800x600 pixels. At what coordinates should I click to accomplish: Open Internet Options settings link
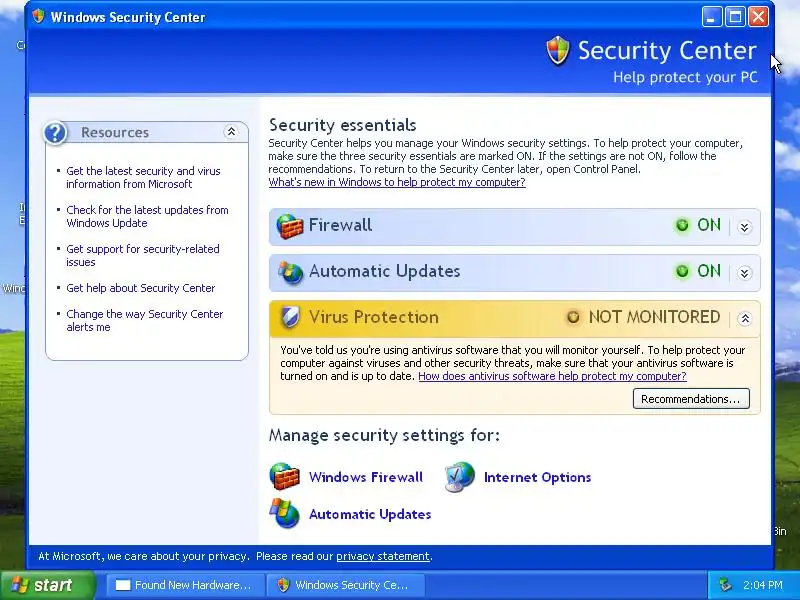tap(537, 477)
